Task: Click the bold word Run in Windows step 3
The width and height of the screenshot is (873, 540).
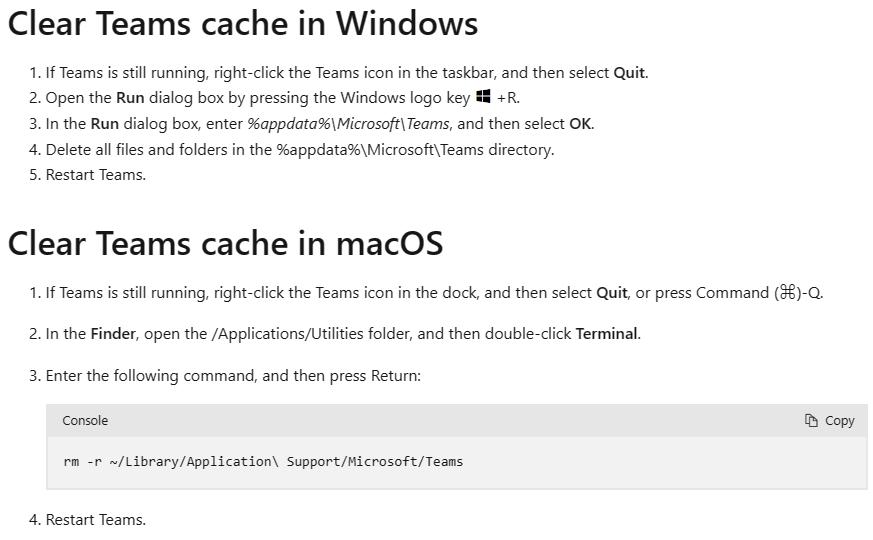Action: (x=105, y=124)
